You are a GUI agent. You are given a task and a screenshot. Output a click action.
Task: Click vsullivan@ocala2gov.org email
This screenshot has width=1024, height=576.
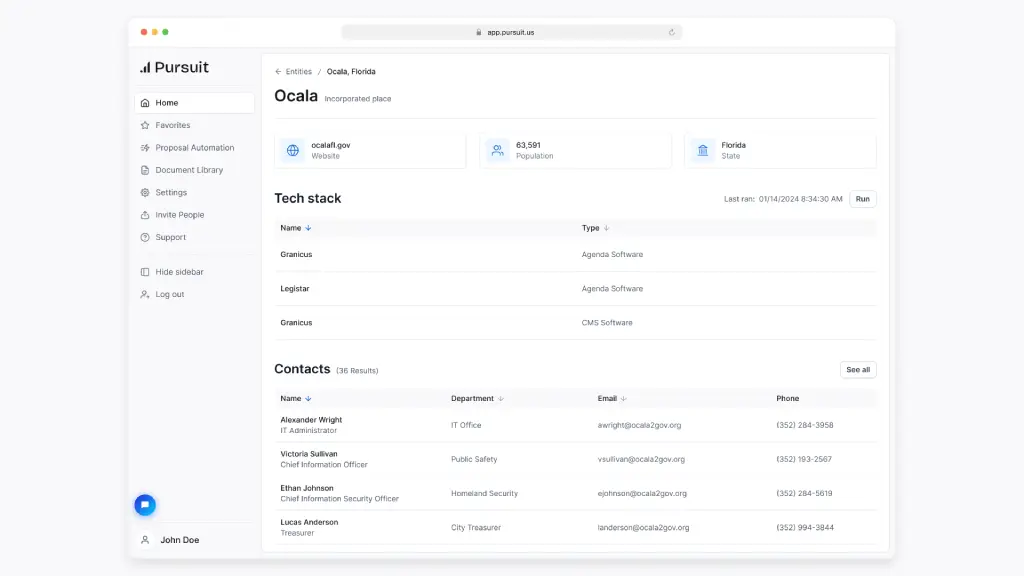tap(641, 459)
